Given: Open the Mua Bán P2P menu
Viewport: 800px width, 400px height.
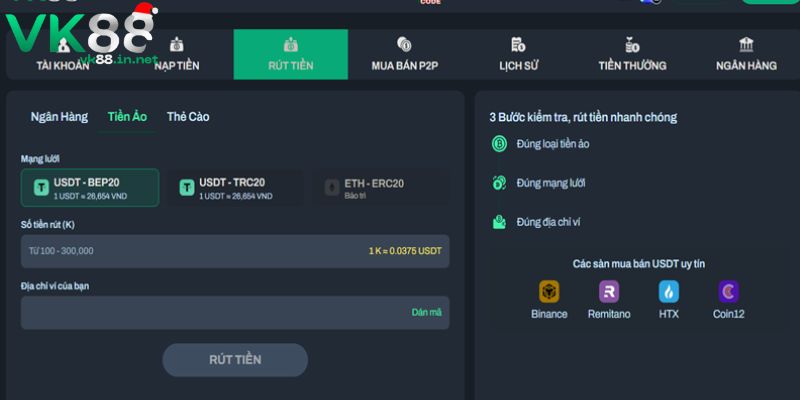Looking at the screenshot, I should click(x=404, y=54).
